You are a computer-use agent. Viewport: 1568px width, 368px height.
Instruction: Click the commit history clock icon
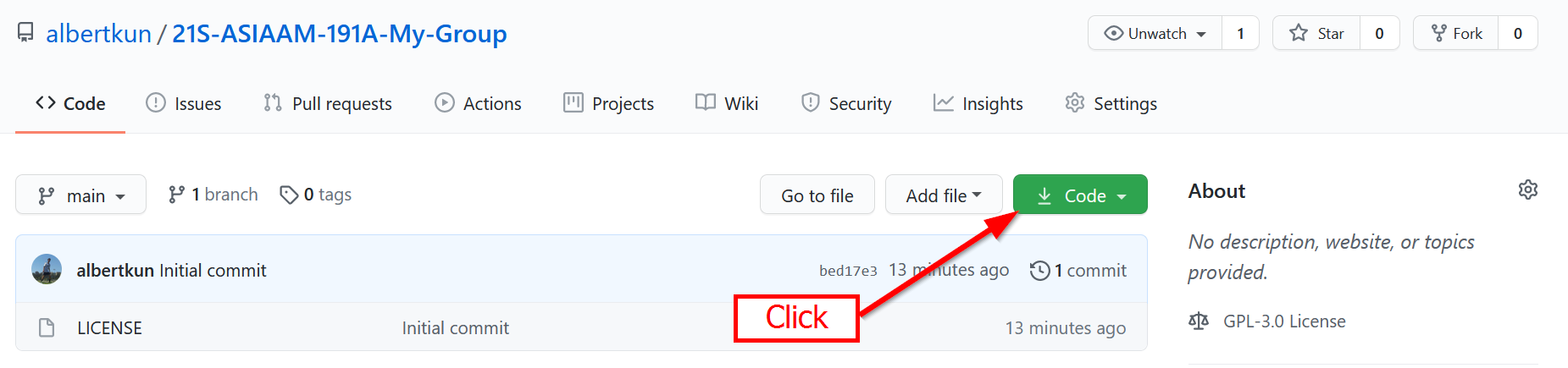(x=1039, y=271)
